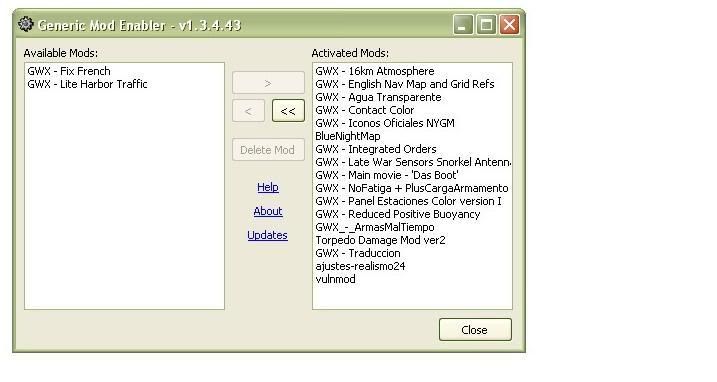The image size is (717, 382).
Task: Click the Close button at bottom right
Action: coord(475,330)
